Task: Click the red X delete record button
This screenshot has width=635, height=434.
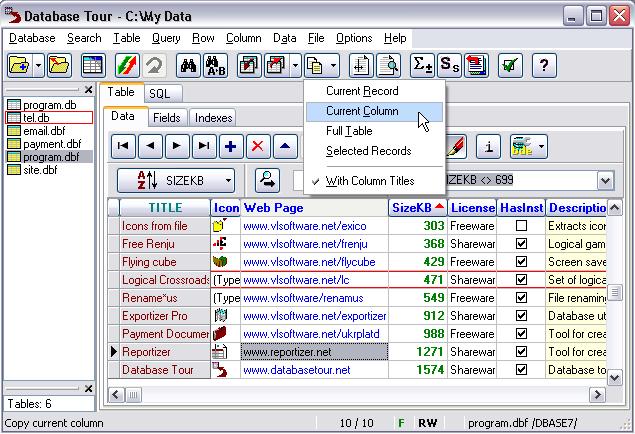Action: 258,146
